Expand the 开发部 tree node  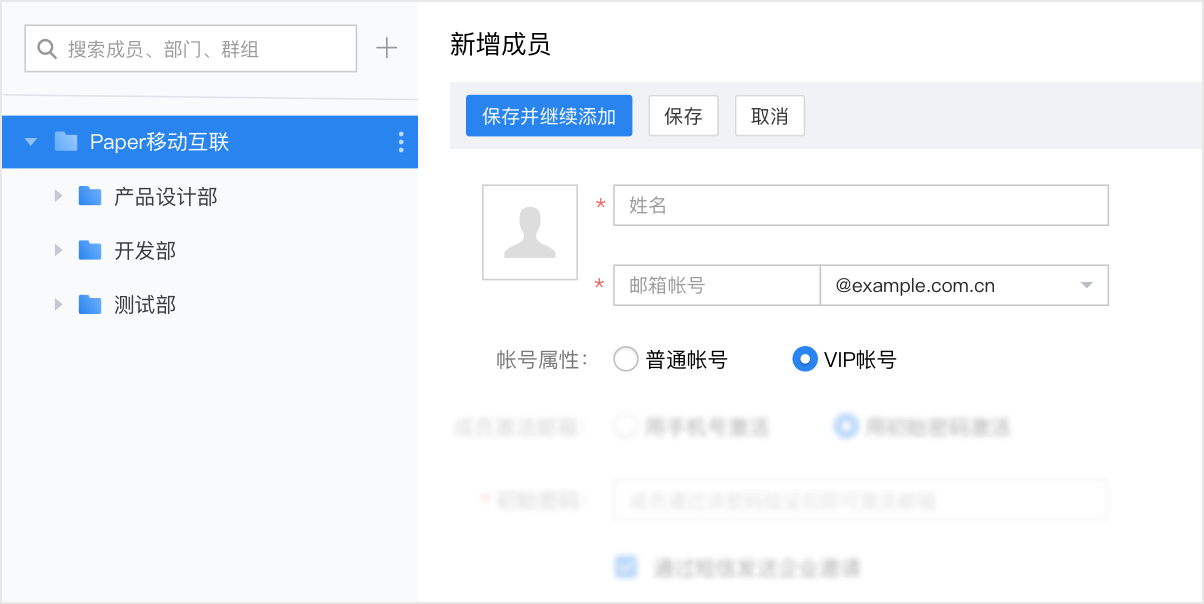pyautogui.click(x=59, y=250)
